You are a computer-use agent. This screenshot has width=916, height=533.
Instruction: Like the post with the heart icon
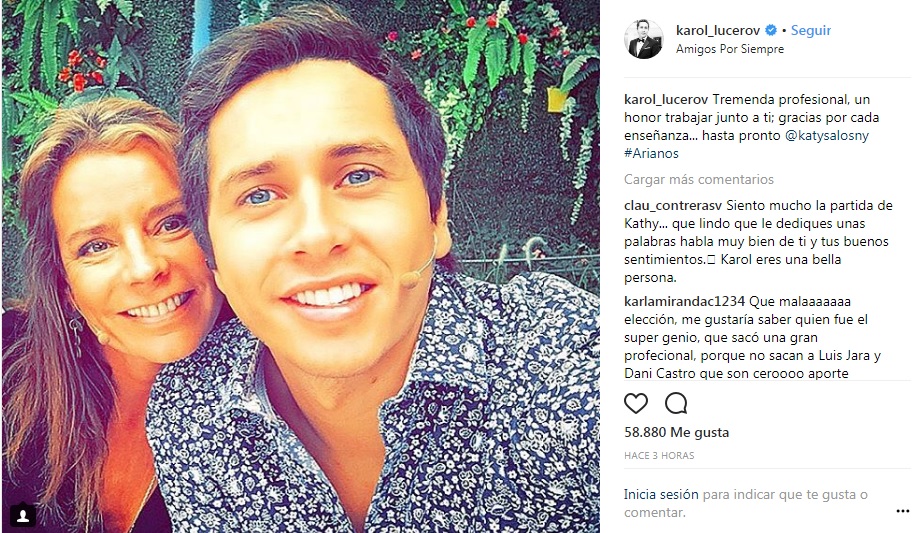point(636,403)
